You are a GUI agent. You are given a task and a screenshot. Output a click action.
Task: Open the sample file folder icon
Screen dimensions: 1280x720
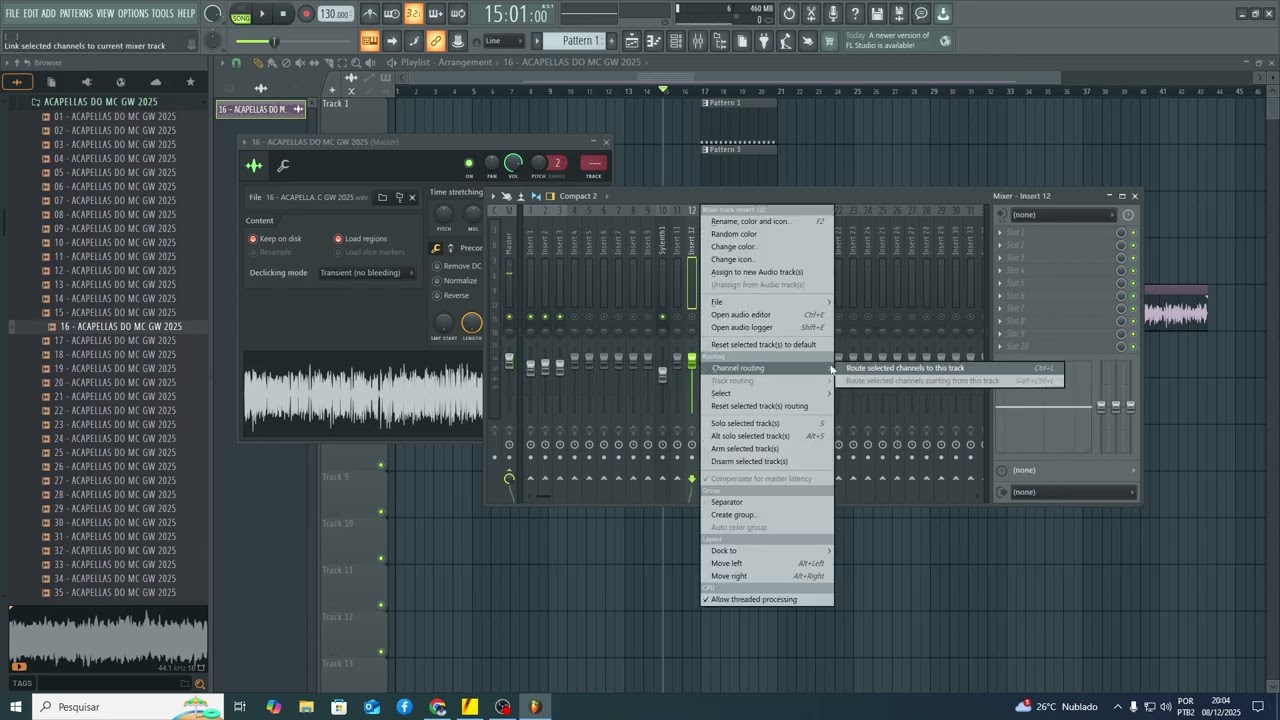(x=382, y=197)
